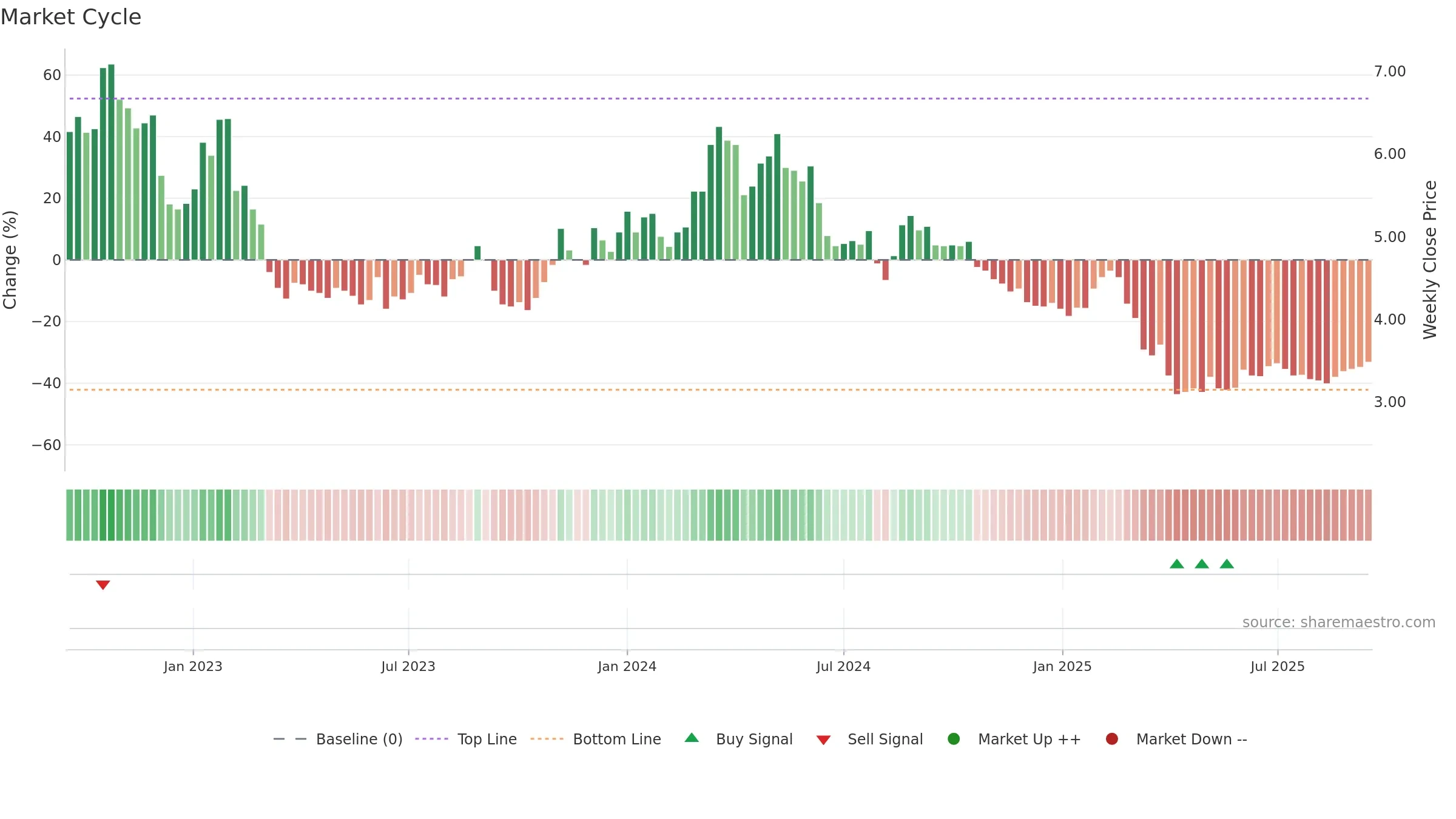Click the Jul 2025 axis label
The width and height of the screenshot is (1456, 819).
click(1278, 666)
